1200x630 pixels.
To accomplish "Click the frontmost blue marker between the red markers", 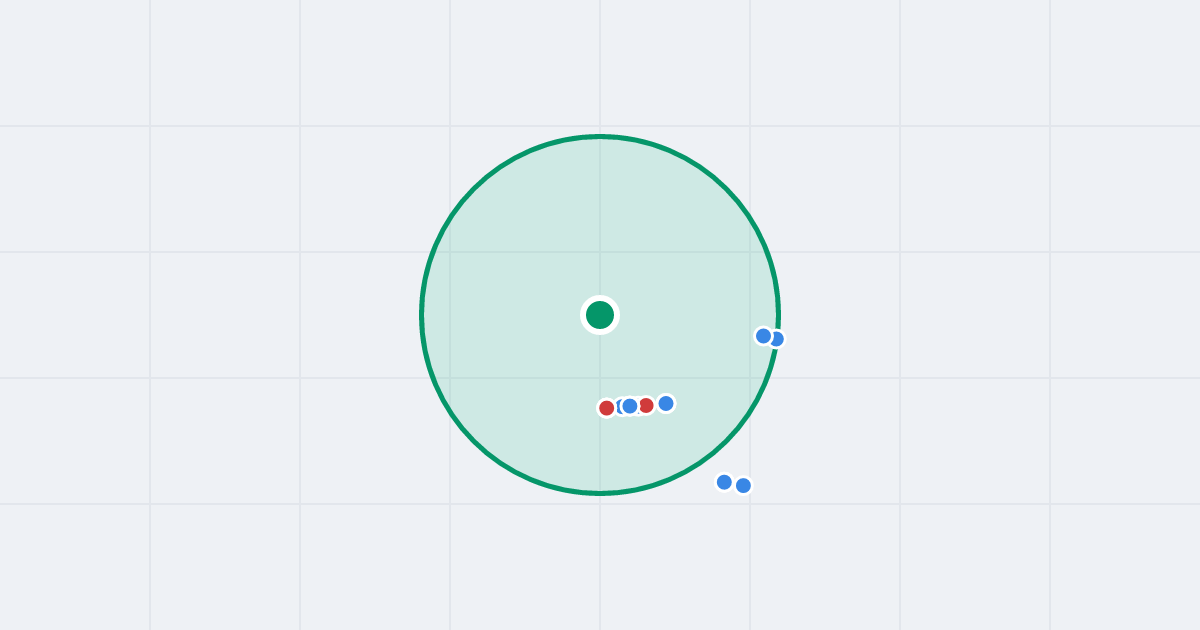I will point(630,406).
